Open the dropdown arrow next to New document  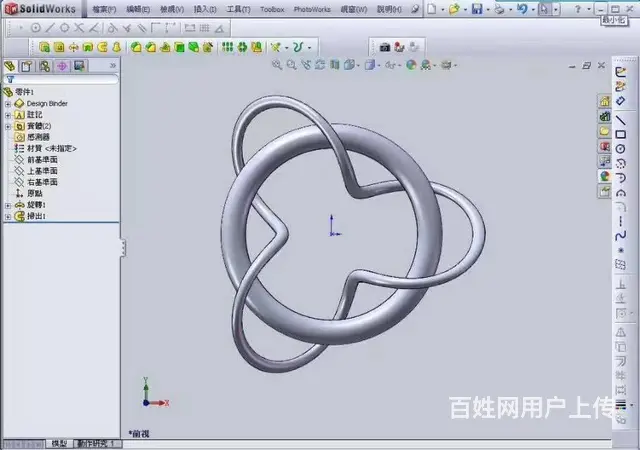pyautogui.click(x=443, y=9)
